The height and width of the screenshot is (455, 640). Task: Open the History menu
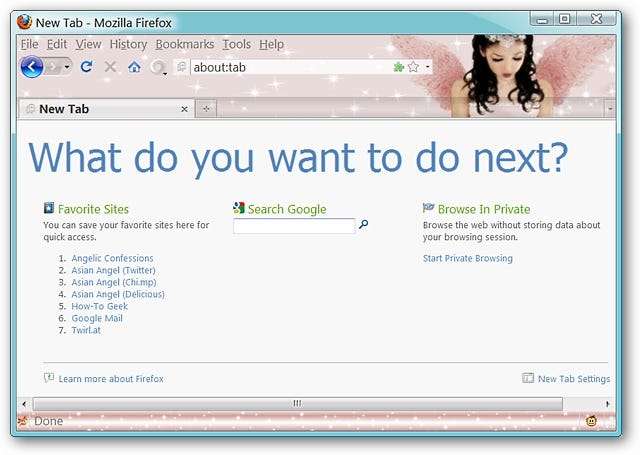128,44
